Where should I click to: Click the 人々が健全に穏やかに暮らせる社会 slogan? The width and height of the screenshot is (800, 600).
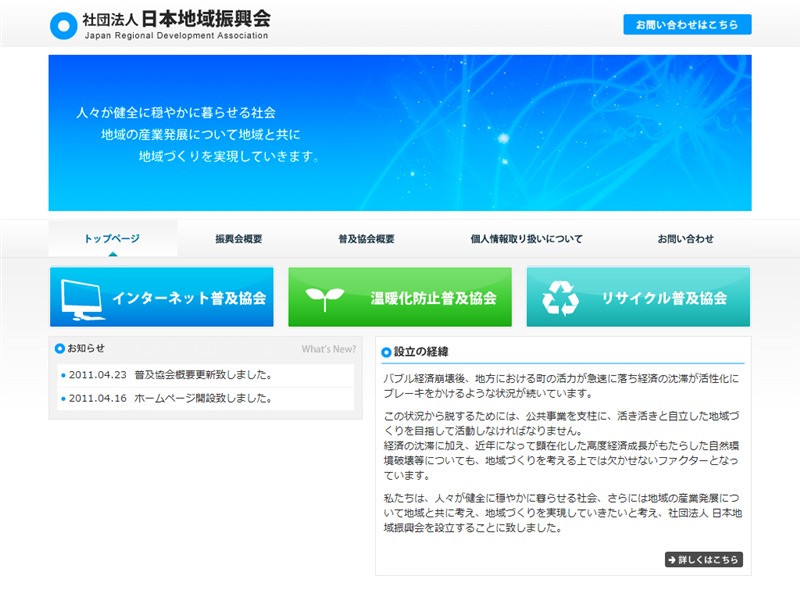176,113
